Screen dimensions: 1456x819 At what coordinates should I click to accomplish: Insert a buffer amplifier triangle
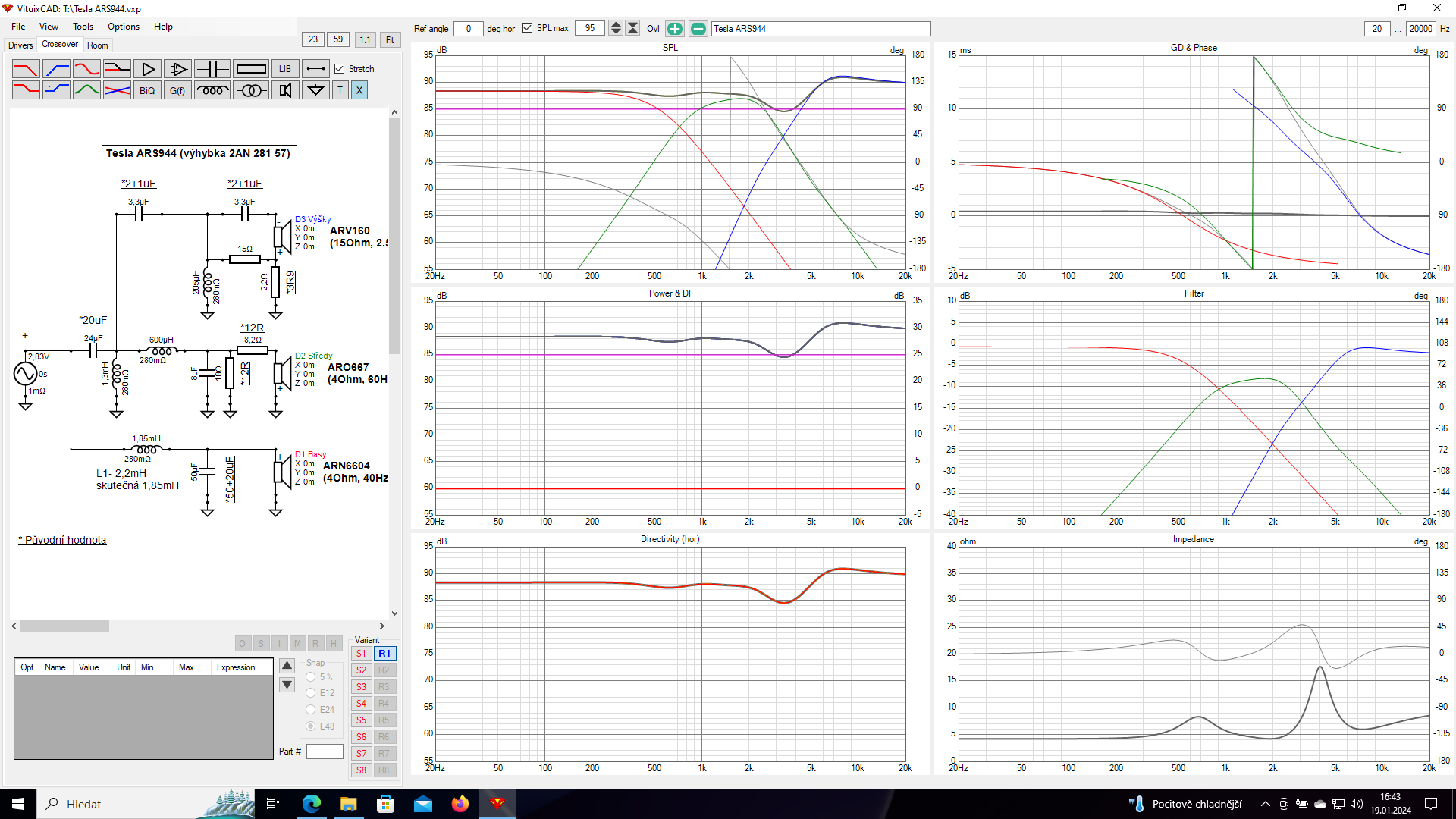[x=147, y=69]
